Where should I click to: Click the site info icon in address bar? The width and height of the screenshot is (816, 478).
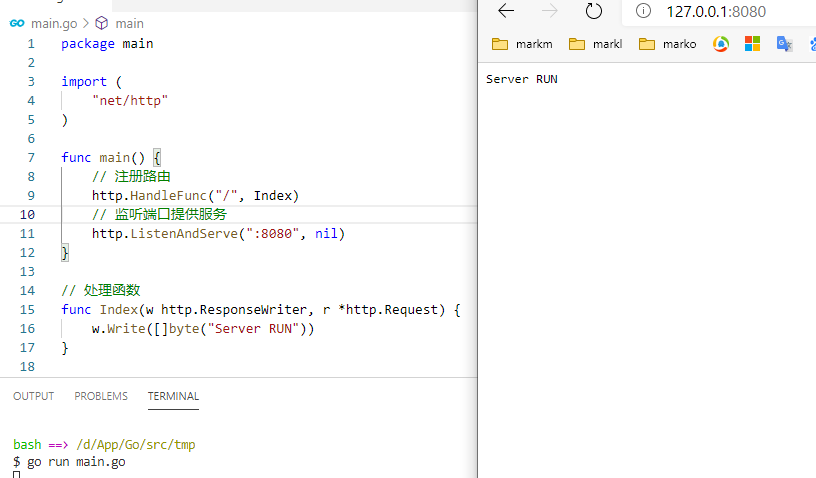pyautogui.click(x=644, y=11)
